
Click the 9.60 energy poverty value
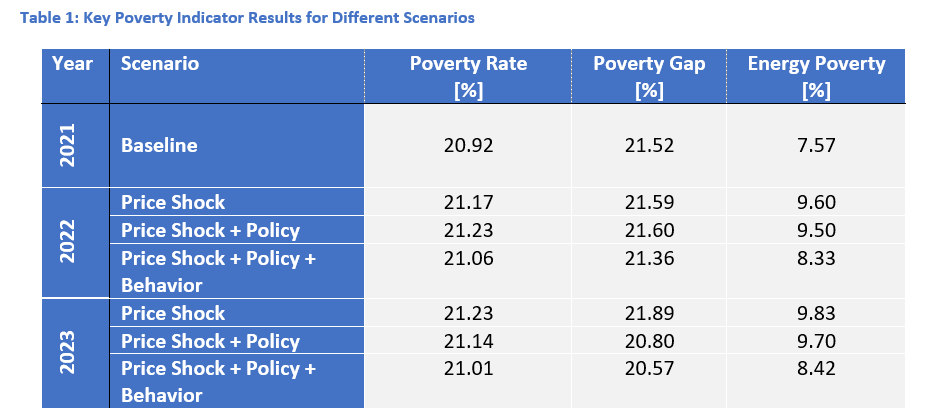[x=816, y=202]
